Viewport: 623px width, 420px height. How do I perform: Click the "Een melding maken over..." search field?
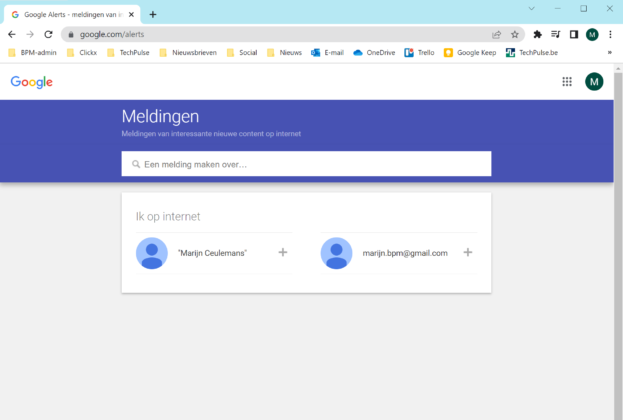306,164
